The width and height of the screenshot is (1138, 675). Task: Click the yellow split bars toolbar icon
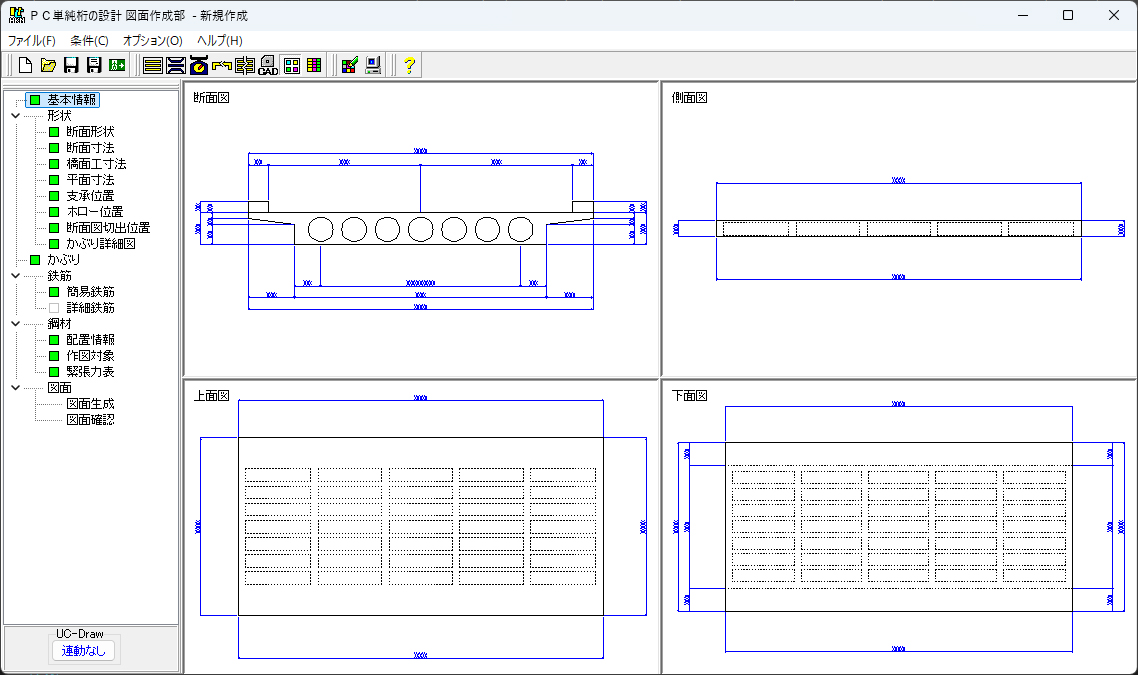245,65
